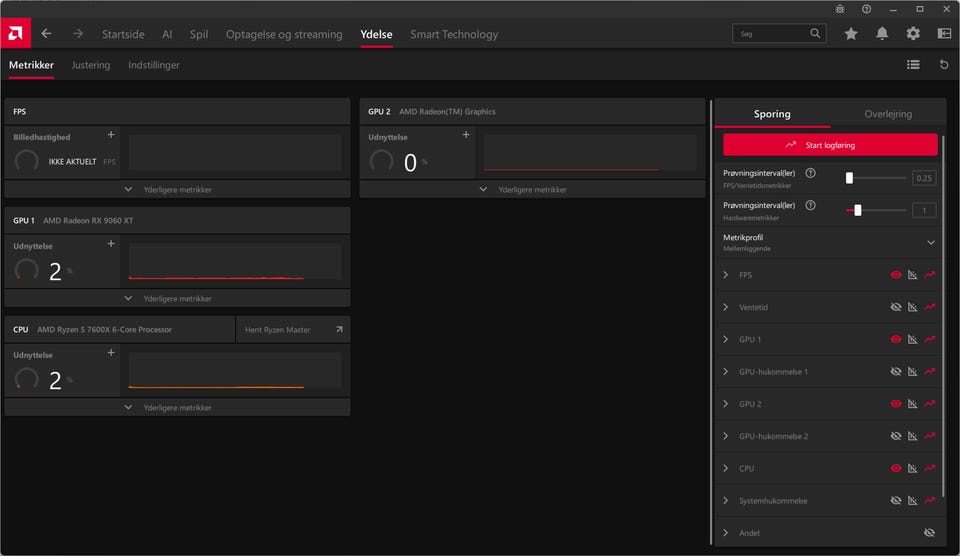Expand the GPU-hukommelse 1 row
Image resolution: width=960 pixels, height=556 pixels.
[726, 372]
